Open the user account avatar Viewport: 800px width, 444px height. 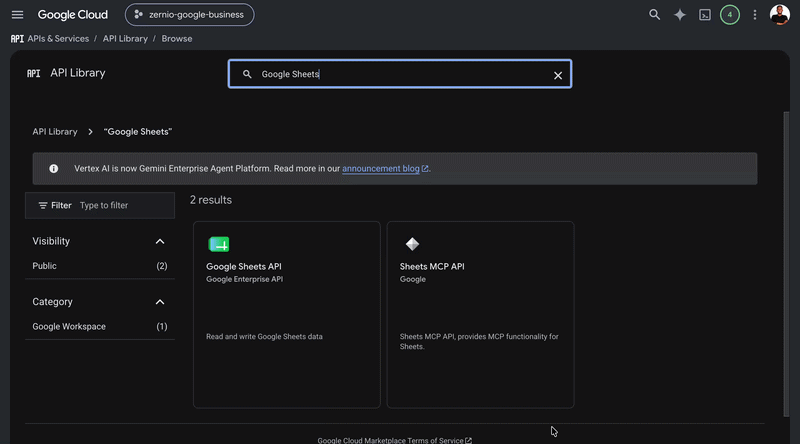click(779, 15)
